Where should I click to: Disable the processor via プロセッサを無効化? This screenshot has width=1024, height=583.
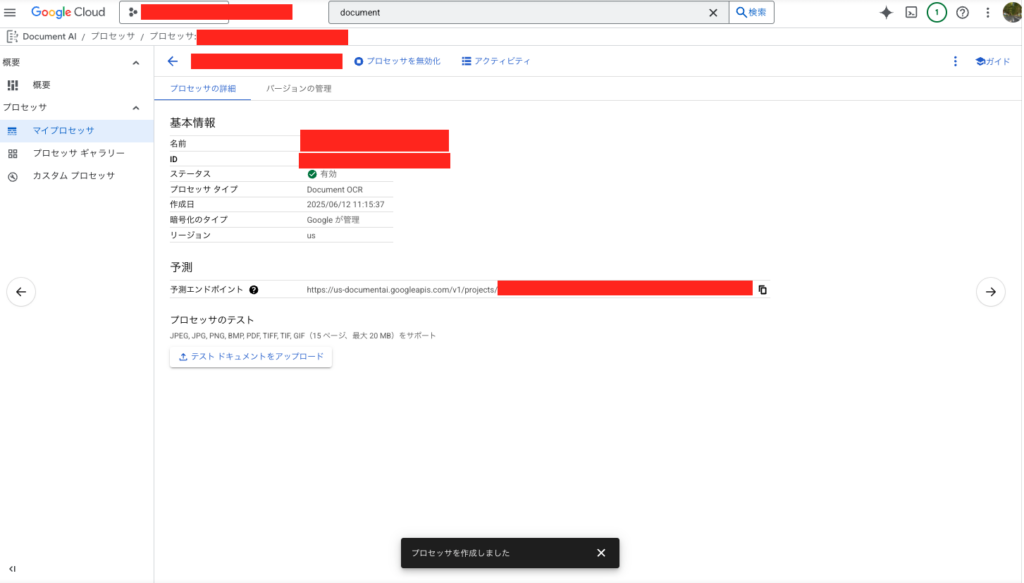point(396,60)
